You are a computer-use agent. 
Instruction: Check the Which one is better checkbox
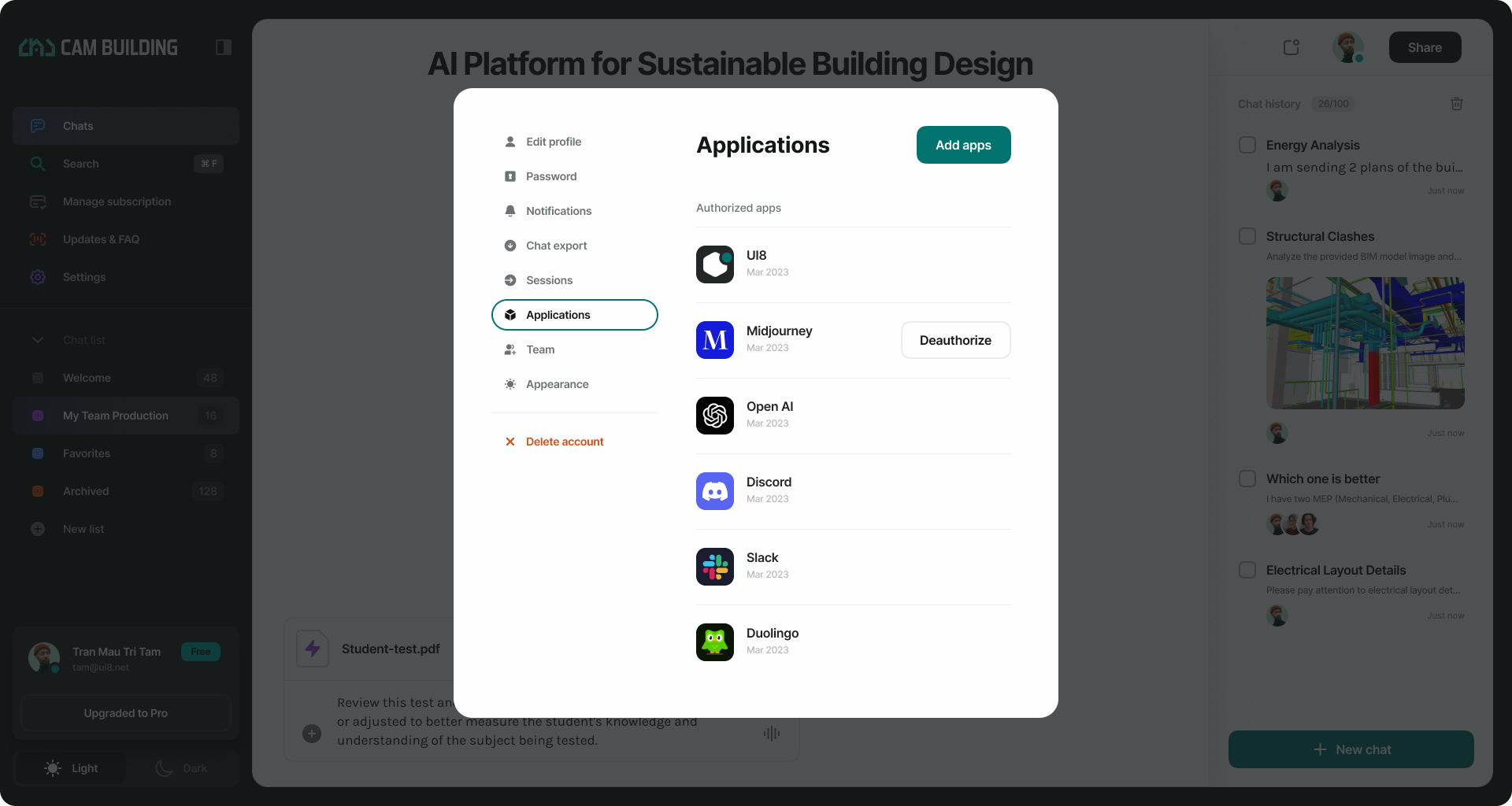[x=1247, y=479]
